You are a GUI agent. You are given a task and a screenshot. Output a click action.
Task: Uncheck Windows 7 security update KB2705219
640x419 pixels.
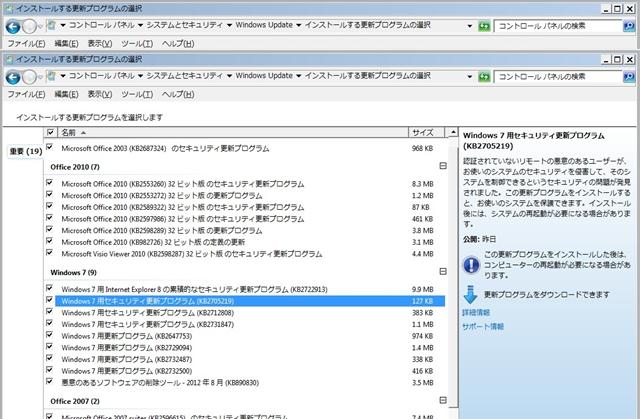tap(50, 300)
